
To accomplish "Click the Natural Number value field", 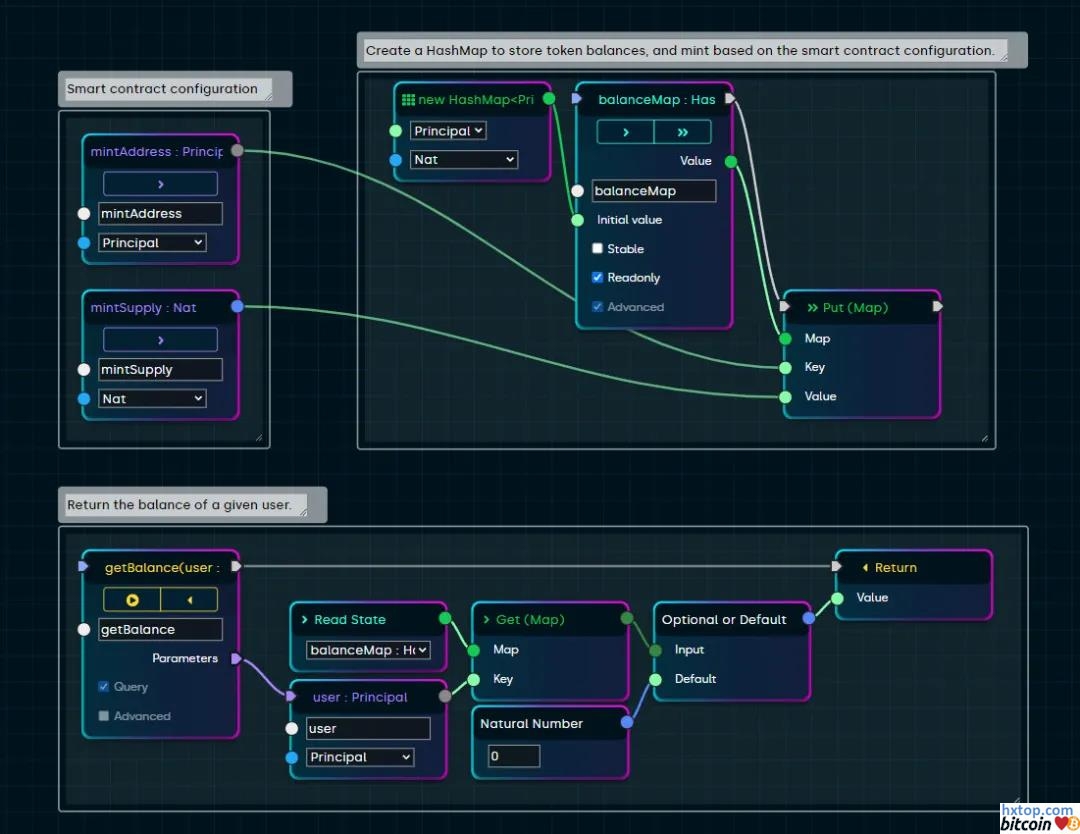I will [x=513, y=756].
